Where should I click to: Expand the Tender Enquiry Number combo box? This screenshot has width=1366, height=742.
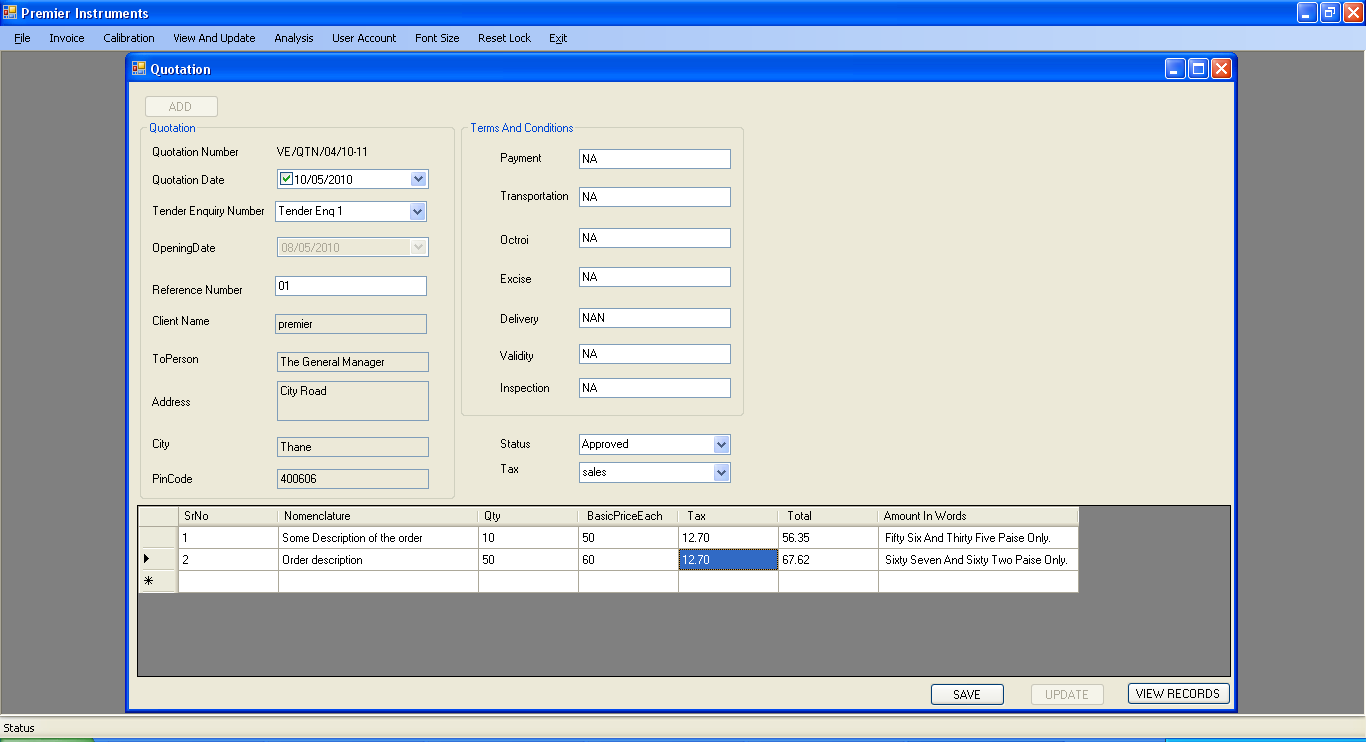(x=418, y=211)
